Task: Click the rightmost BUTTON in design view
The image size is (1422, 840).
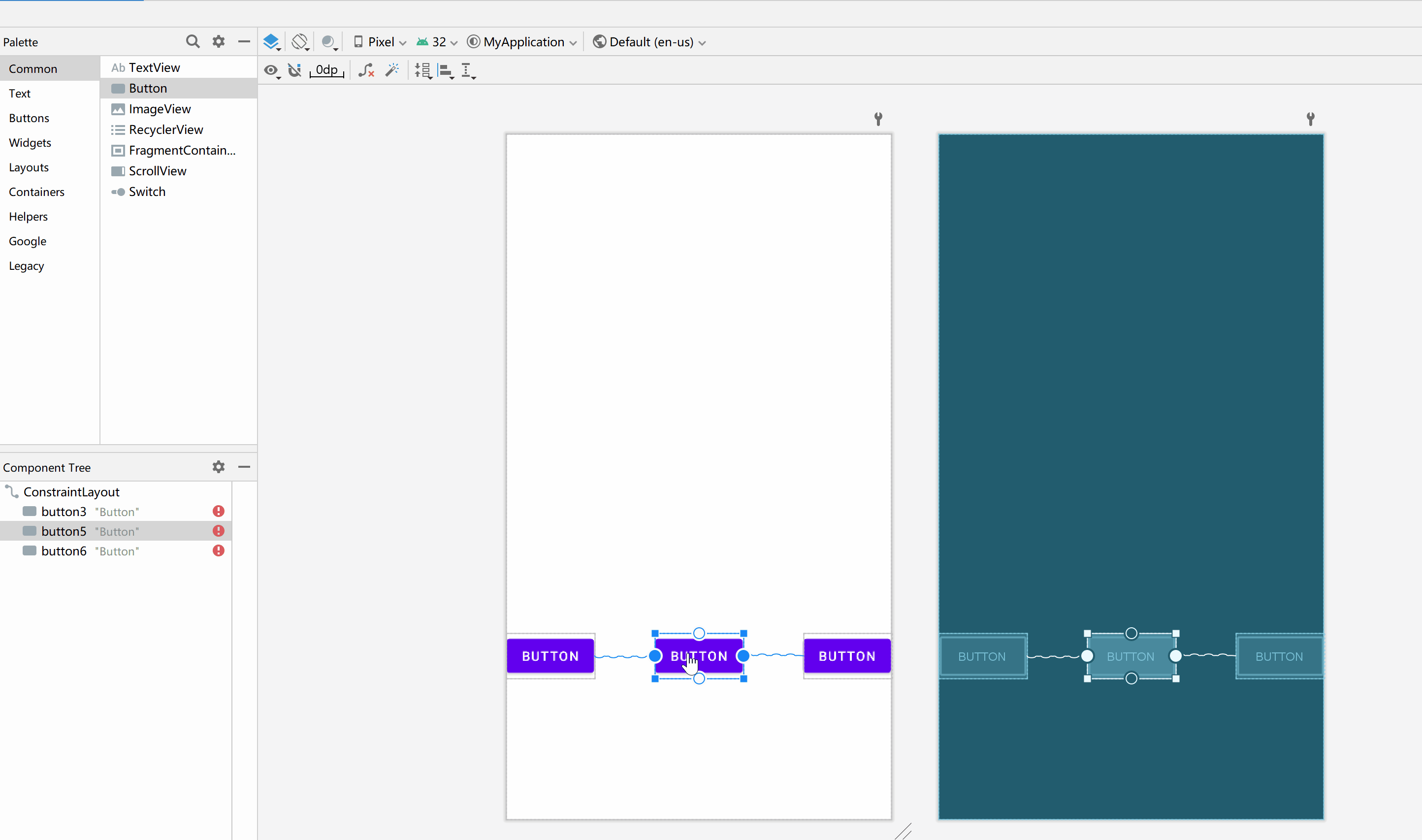Action: (846, 656)
